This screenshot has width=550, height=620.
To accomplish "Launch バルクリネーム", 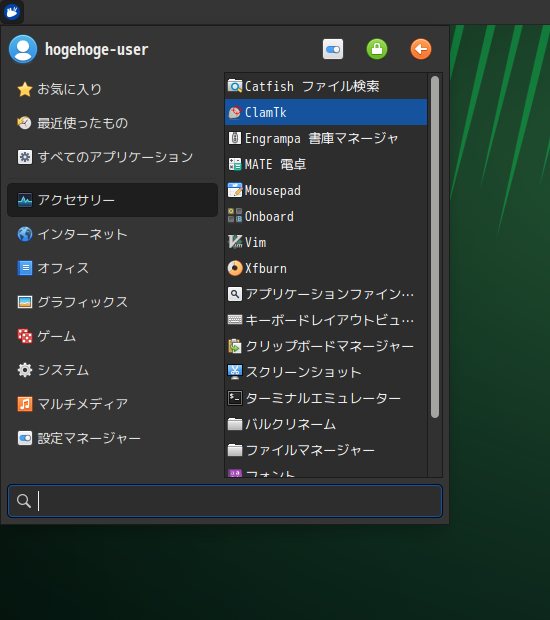I will 326,424.
